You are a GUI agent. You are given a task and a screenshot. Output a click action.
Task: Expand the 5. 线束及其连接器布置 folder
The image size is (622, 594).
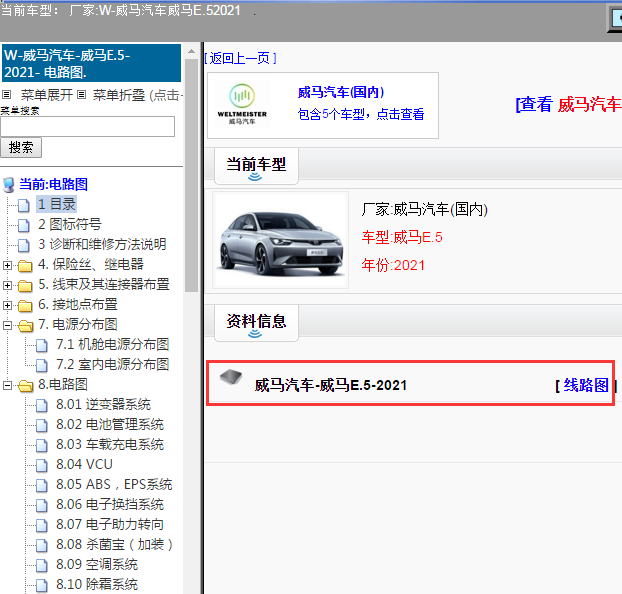7,285
